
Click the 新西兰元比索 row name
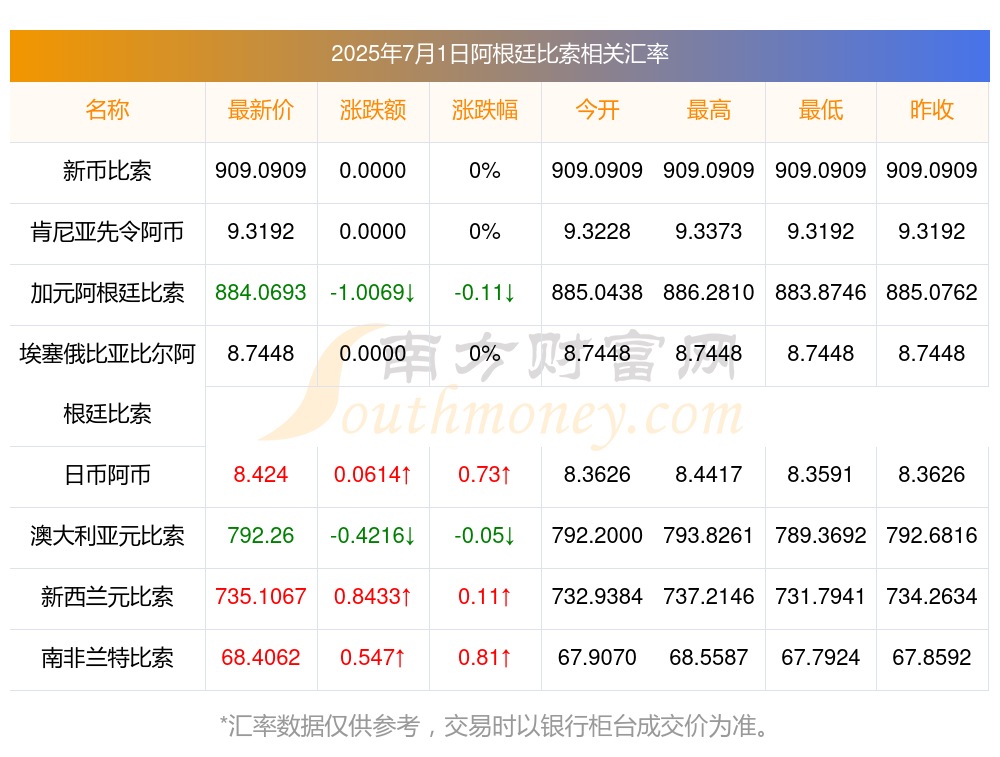click(x=107, y=597)
